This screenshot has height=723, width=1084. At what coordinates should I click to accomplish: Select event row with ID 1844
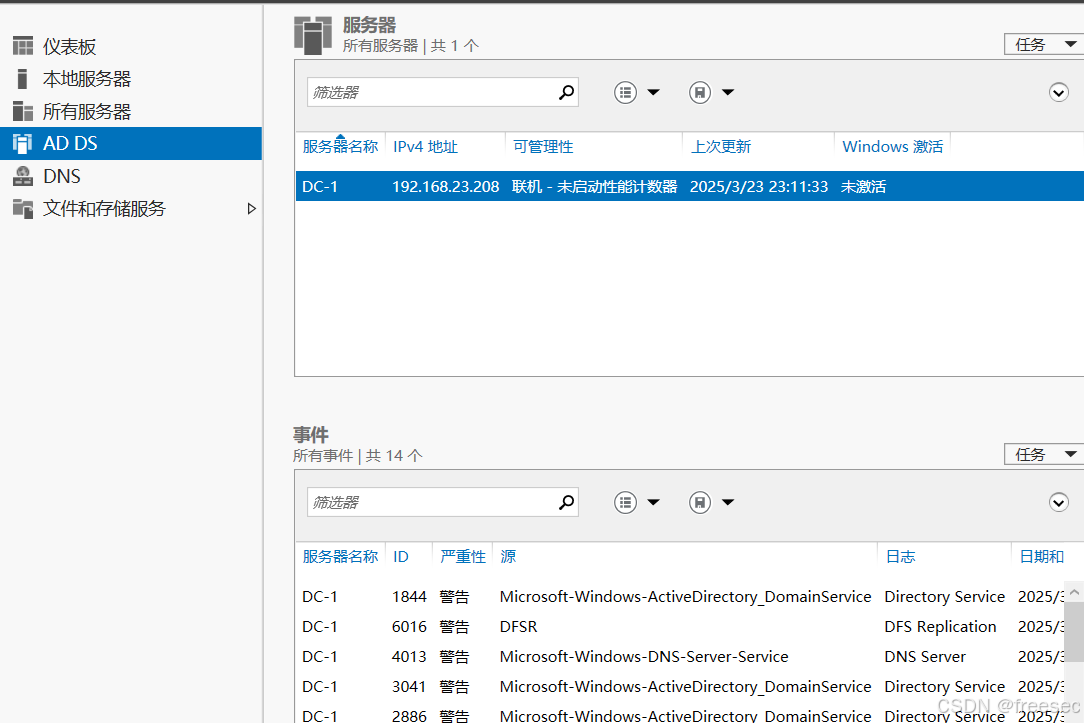pos(680,597)
